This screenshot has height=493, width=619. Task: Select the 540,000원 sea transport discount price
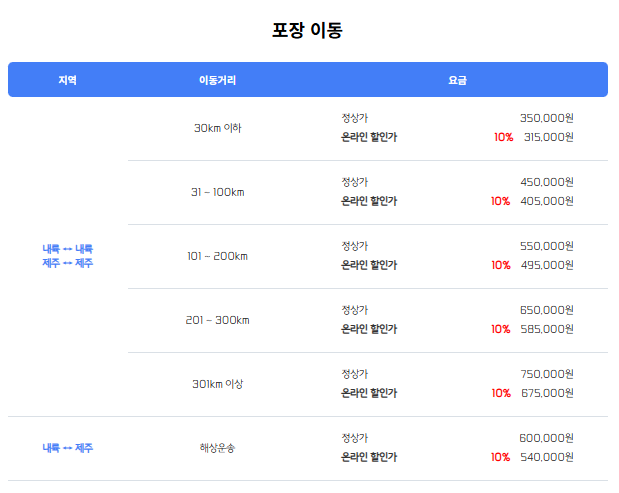547,457
